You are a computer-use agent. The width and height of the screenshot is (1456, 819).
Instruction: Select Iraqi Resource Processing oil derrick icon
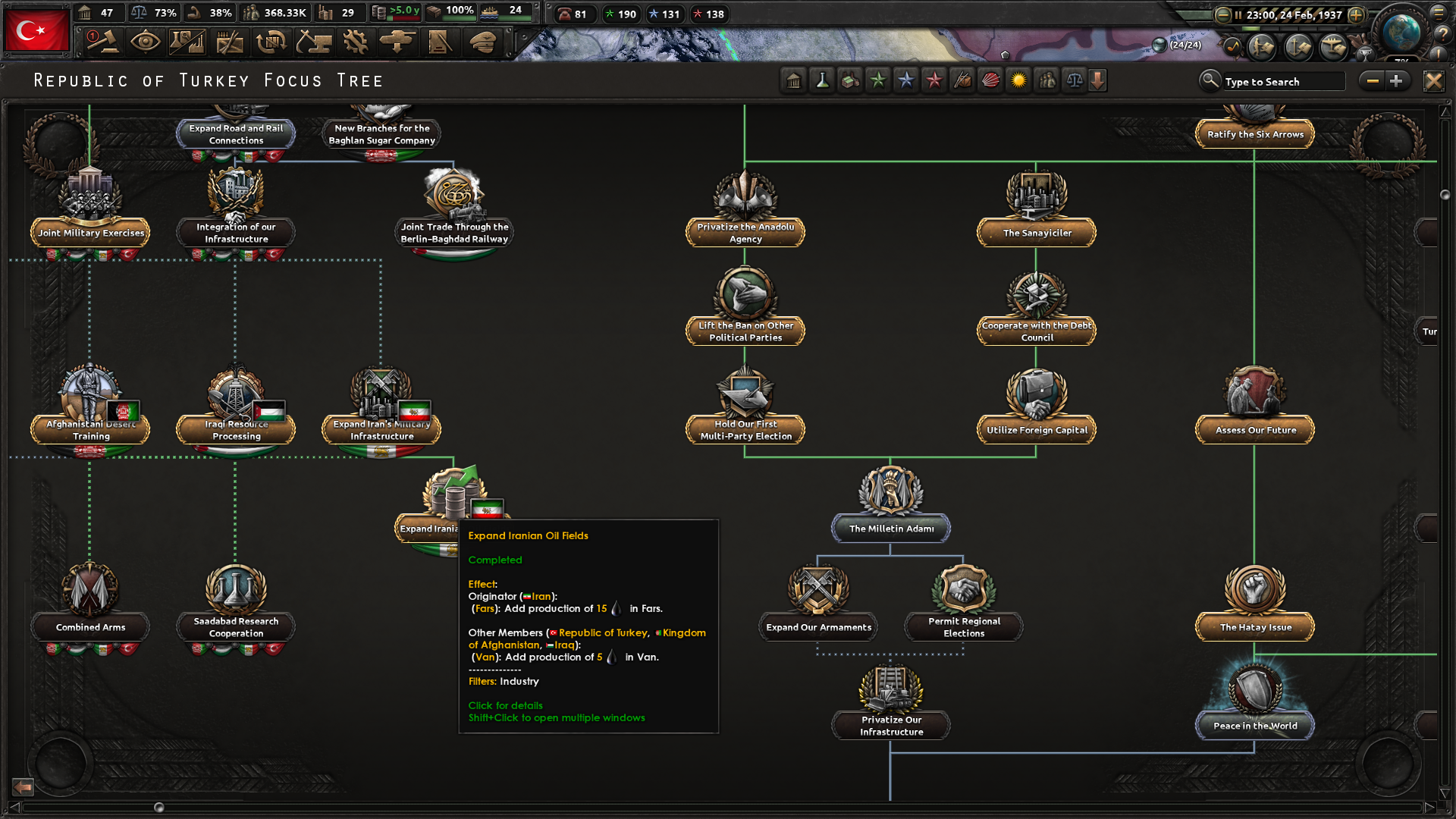point(236,392)
